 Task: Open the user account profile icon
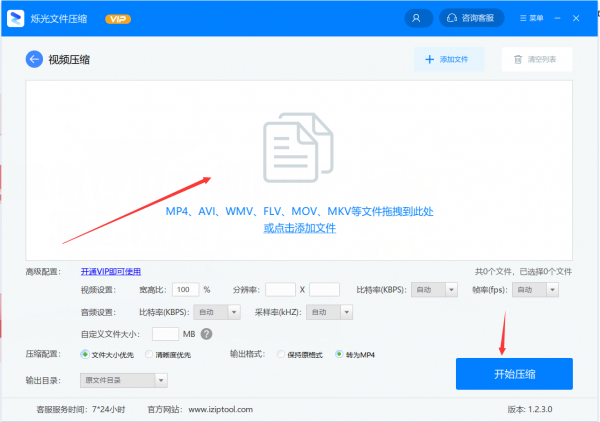coord(416,18)
